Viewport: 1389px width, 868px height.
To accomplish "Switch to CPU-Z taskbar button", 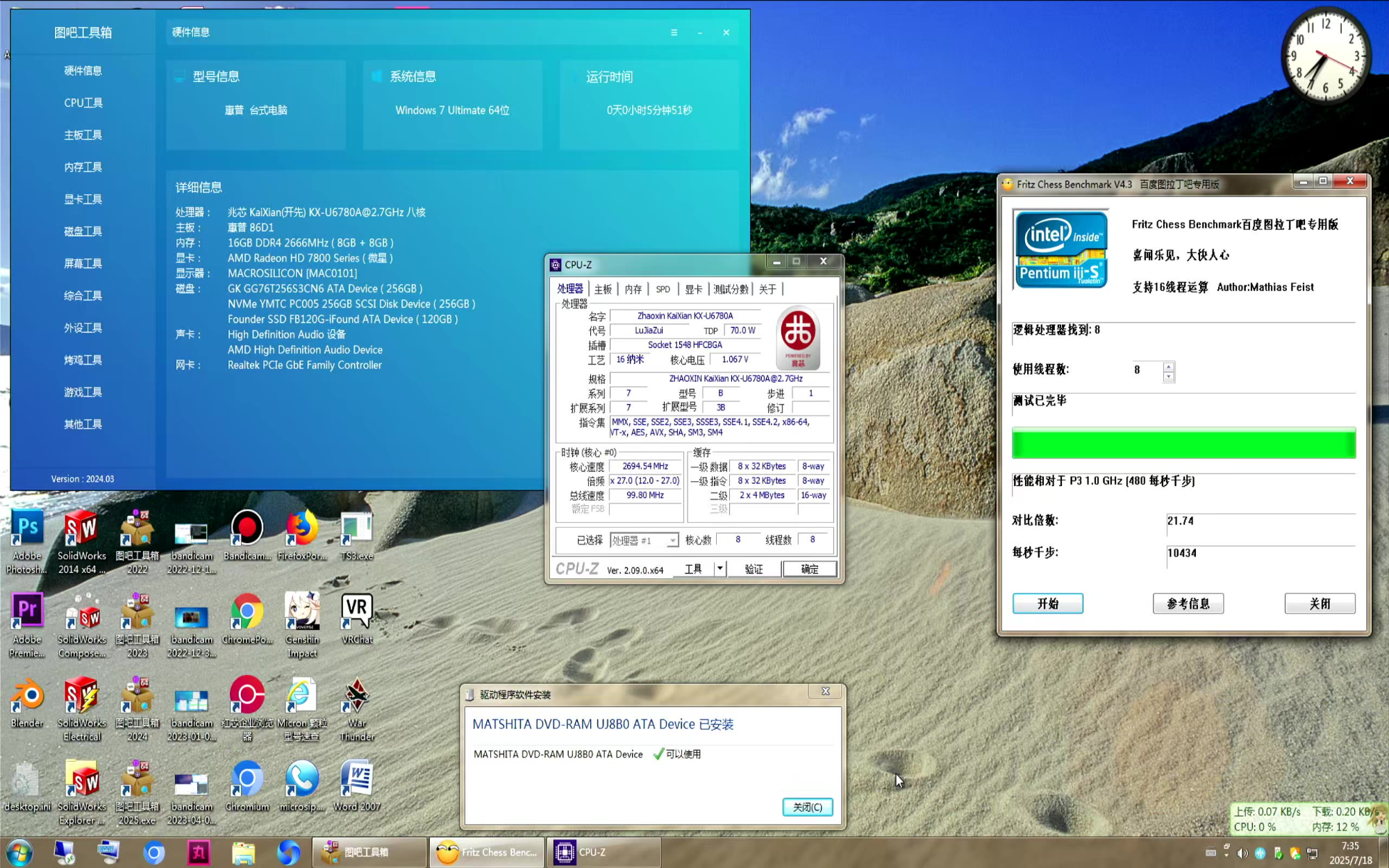I will pyautogui.click(x=604, y=852).
